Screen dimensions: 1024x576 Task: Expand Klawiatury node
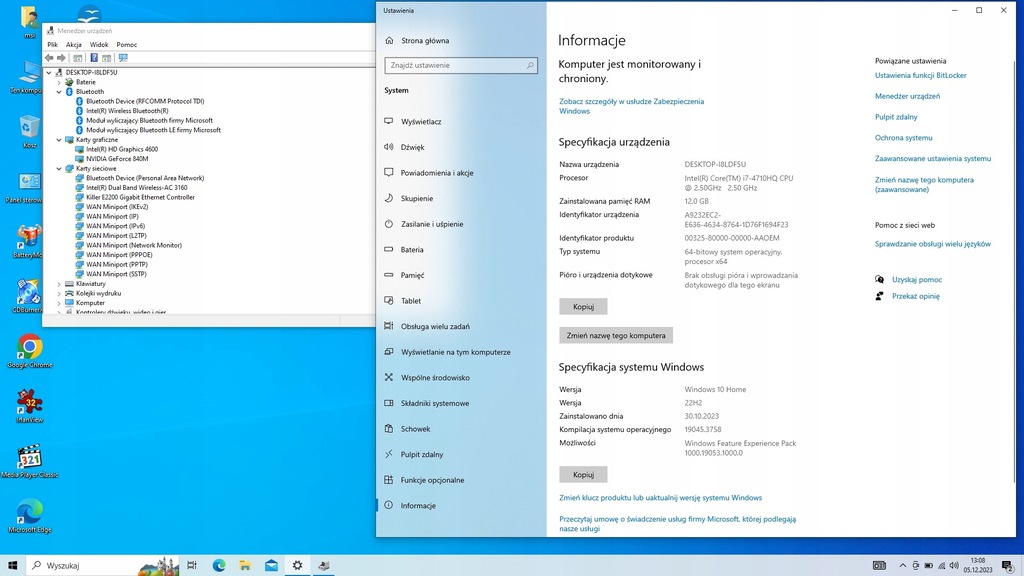coord(59,284)
